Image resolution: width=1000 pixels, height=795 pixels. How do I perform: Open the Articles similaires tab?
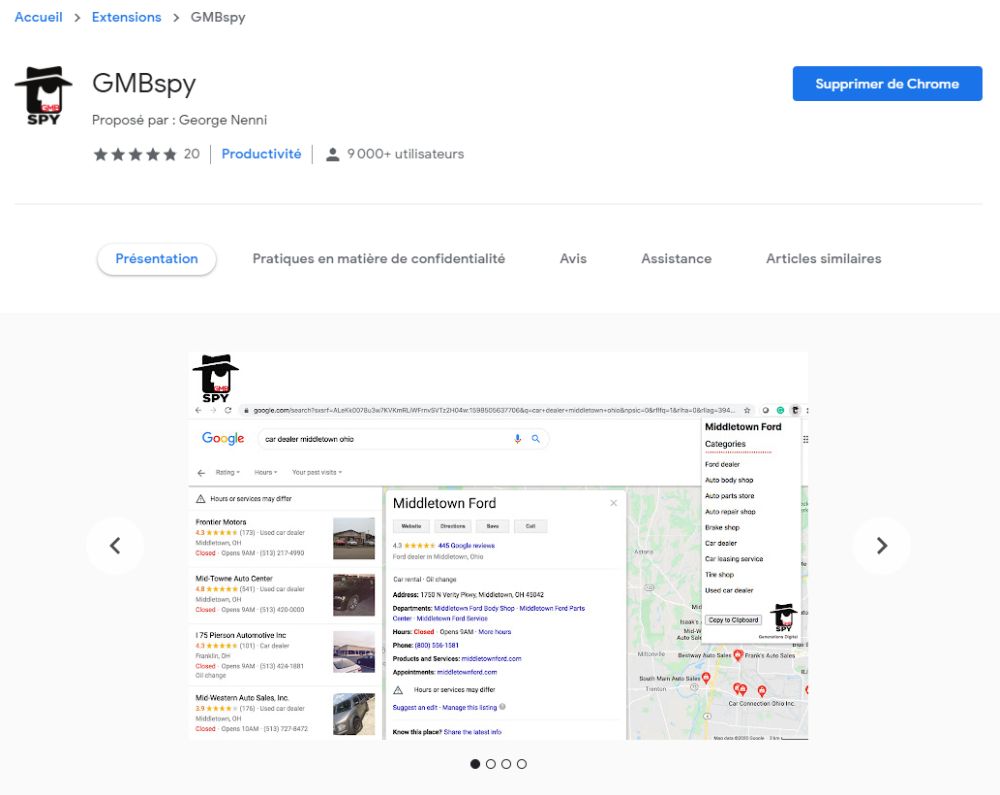point(823,259)
